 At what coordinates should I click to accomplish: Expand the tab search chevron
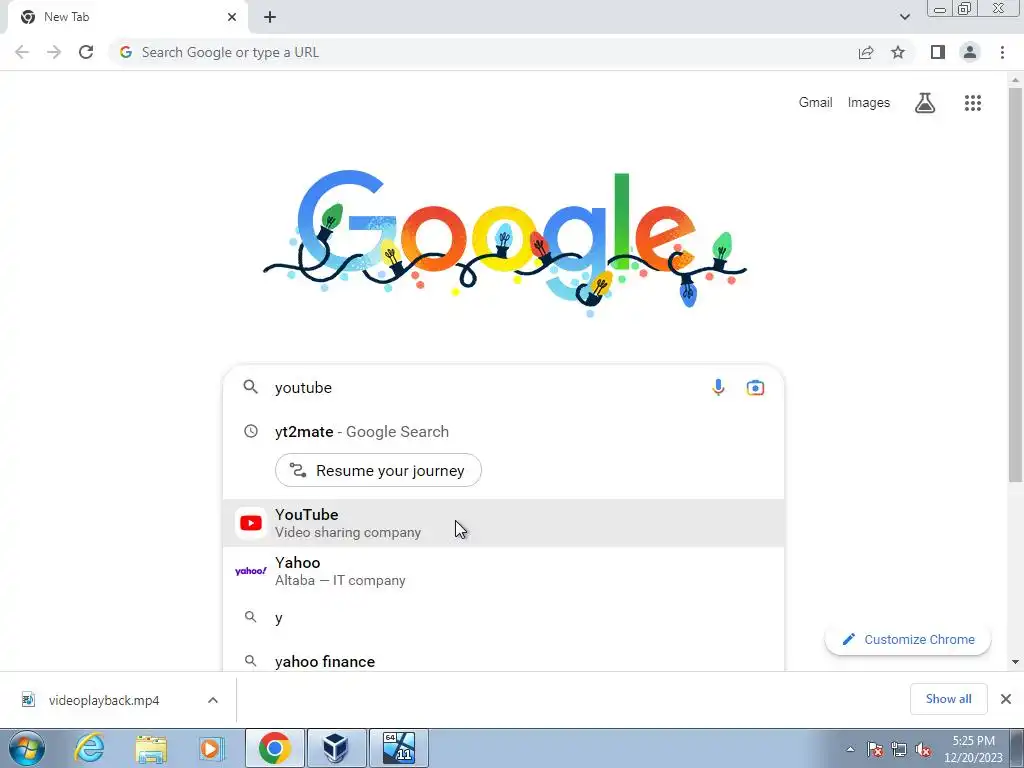coord(904,17)
